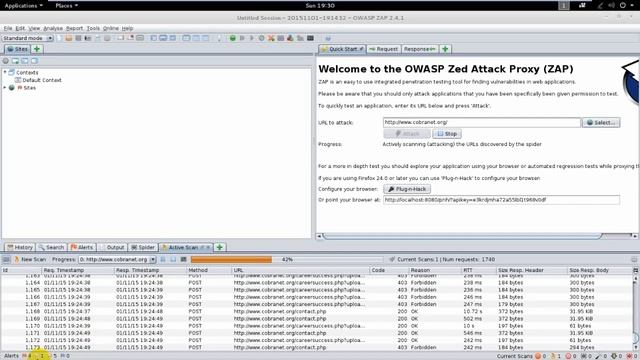Click the Force User Mode toolbar icon
This screenshot has width=640, height=360.
click(300, 38)
